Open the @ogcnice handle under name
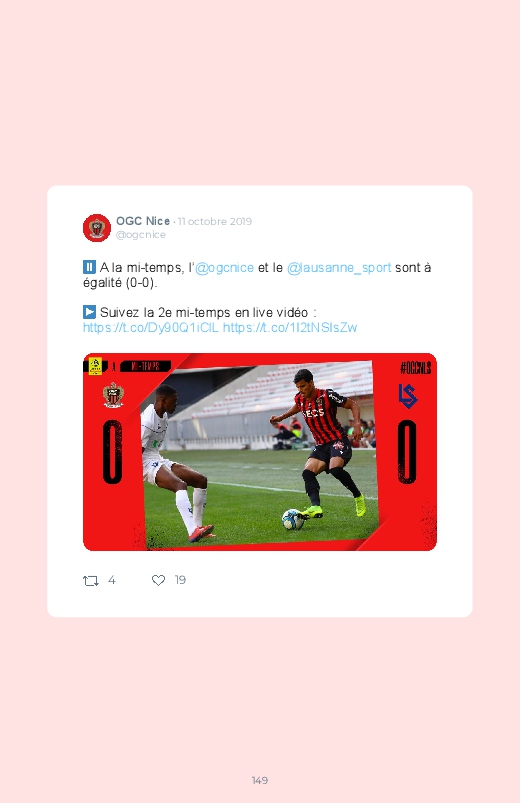The width and height of the screenshot is (520, 803). tap(141, 235)
